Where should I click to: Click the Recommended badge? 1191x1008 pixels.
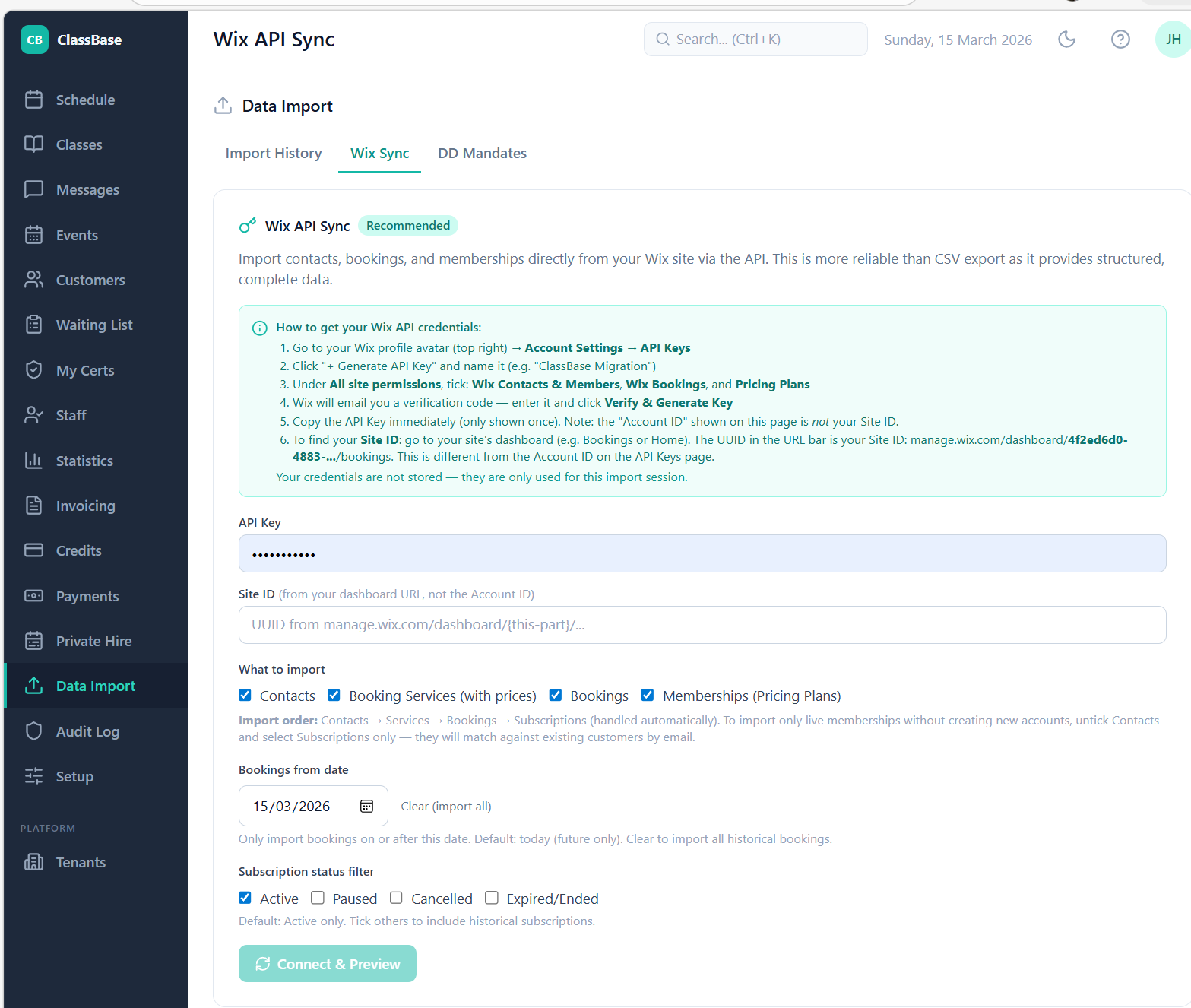pyautogui.click(x=408, y=225)
